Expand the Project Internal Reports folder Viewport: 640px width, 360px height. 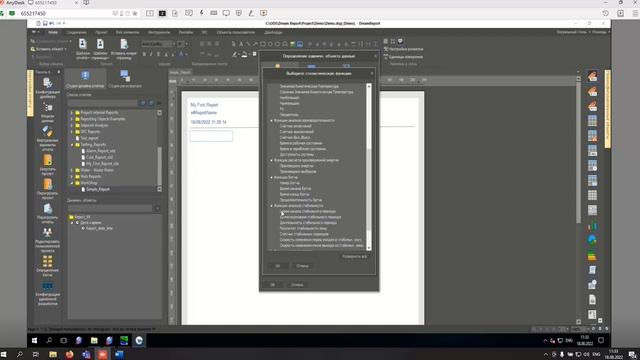pyautogui.click(x=72, y=112)
